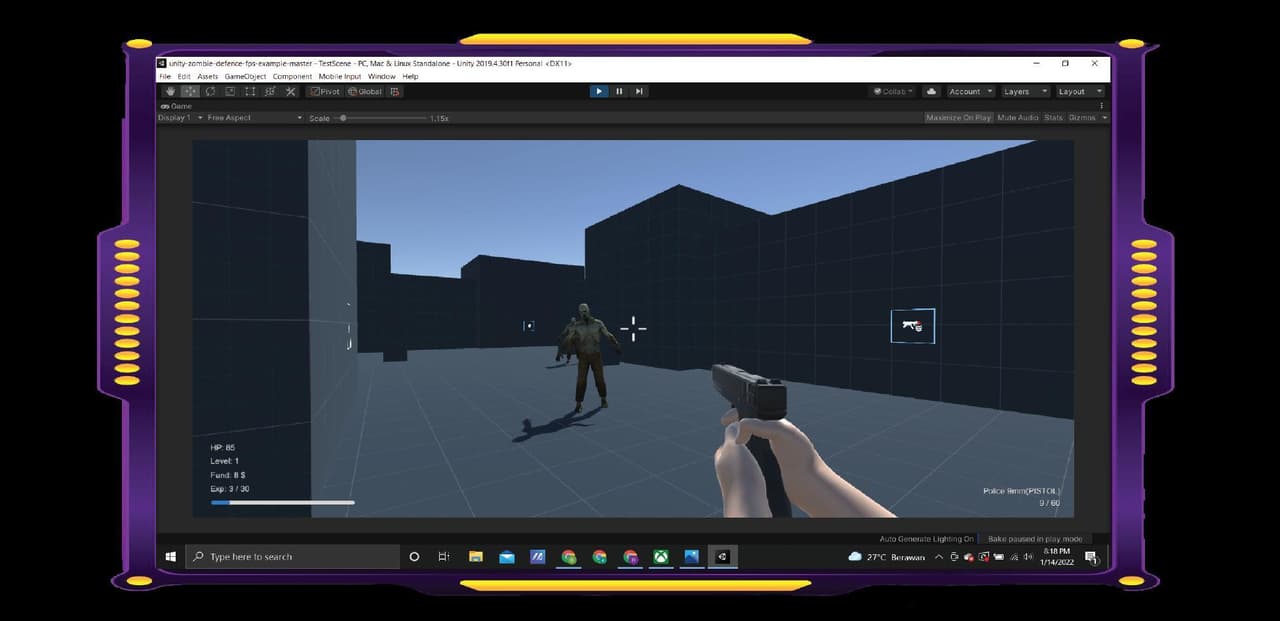Toggle grid snapping icon
1280x621 pixels.
(395, 91)
